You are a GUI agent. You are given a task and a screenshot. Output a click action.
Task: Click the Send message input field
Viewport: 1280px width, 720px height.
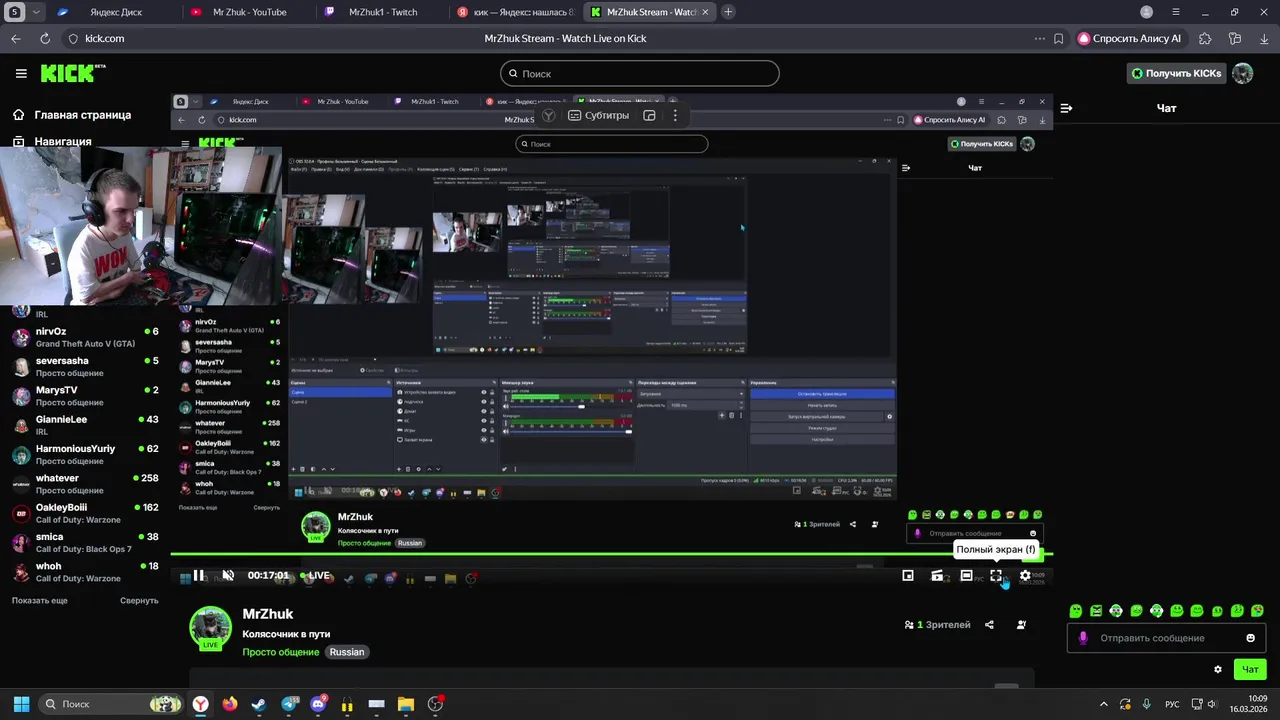click(1165, 638)
